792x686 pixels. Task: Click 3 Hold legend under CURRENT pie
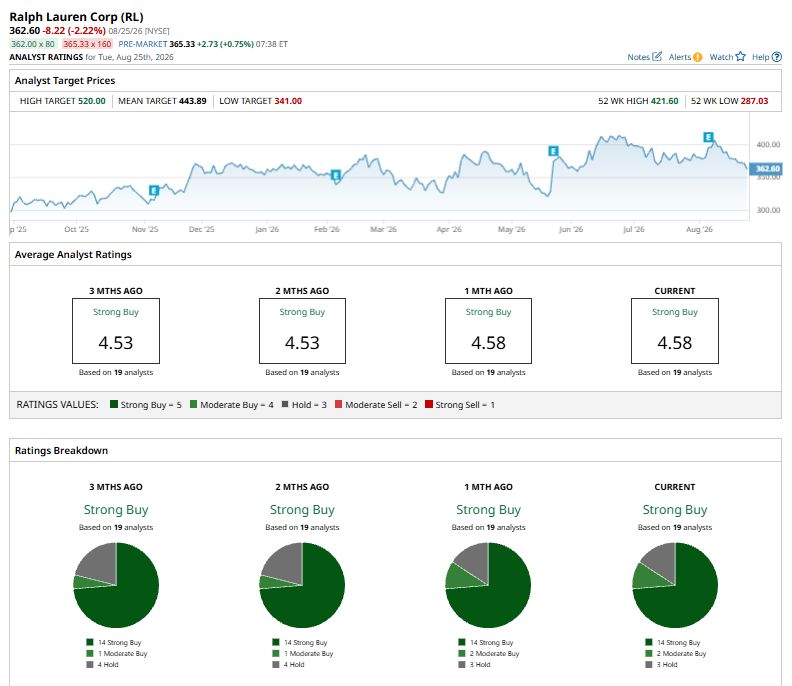pyautogui.click(x=662, y=665)
